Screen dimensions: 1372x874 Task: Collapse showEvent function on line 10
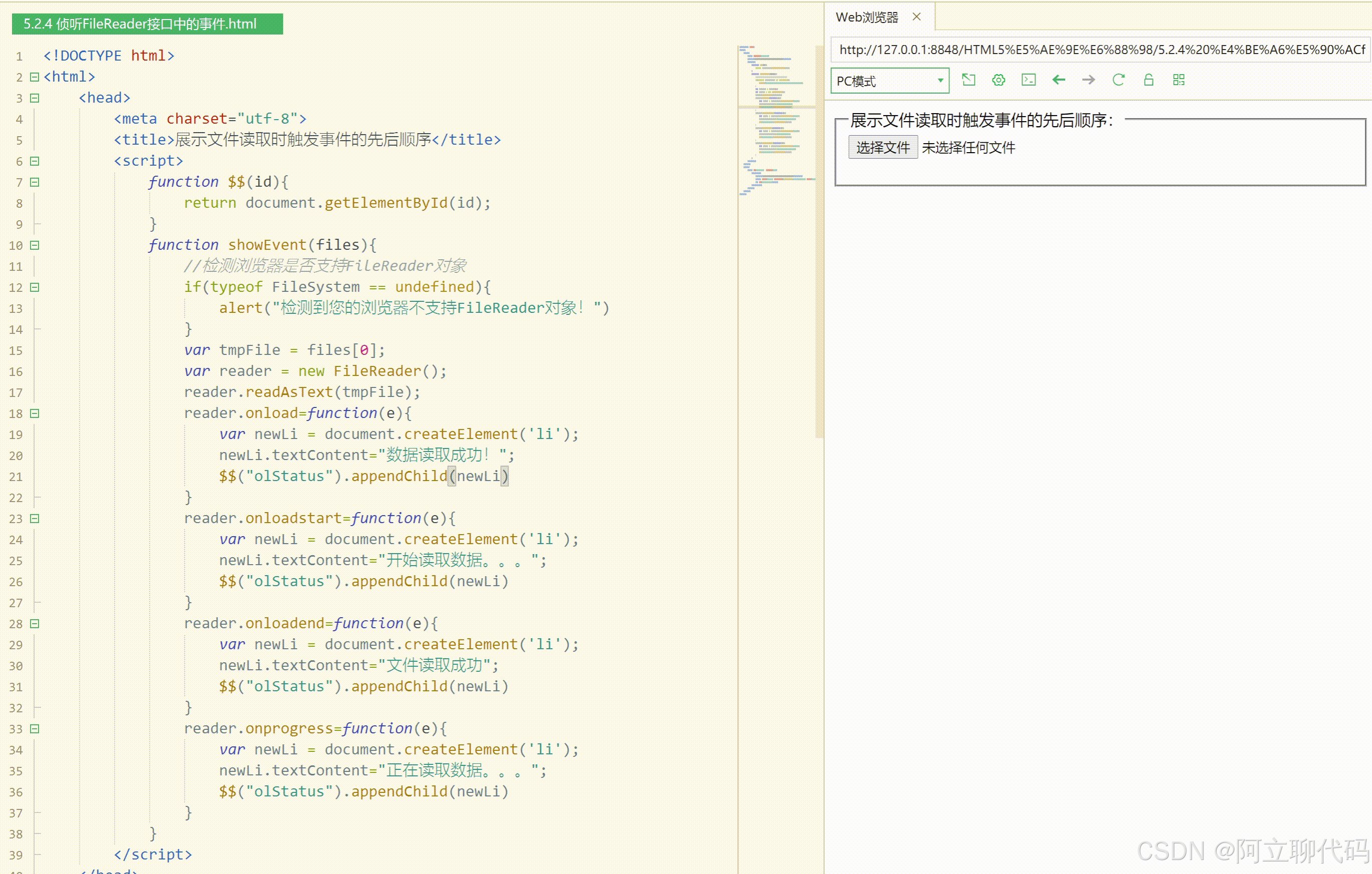pos(35,246)
